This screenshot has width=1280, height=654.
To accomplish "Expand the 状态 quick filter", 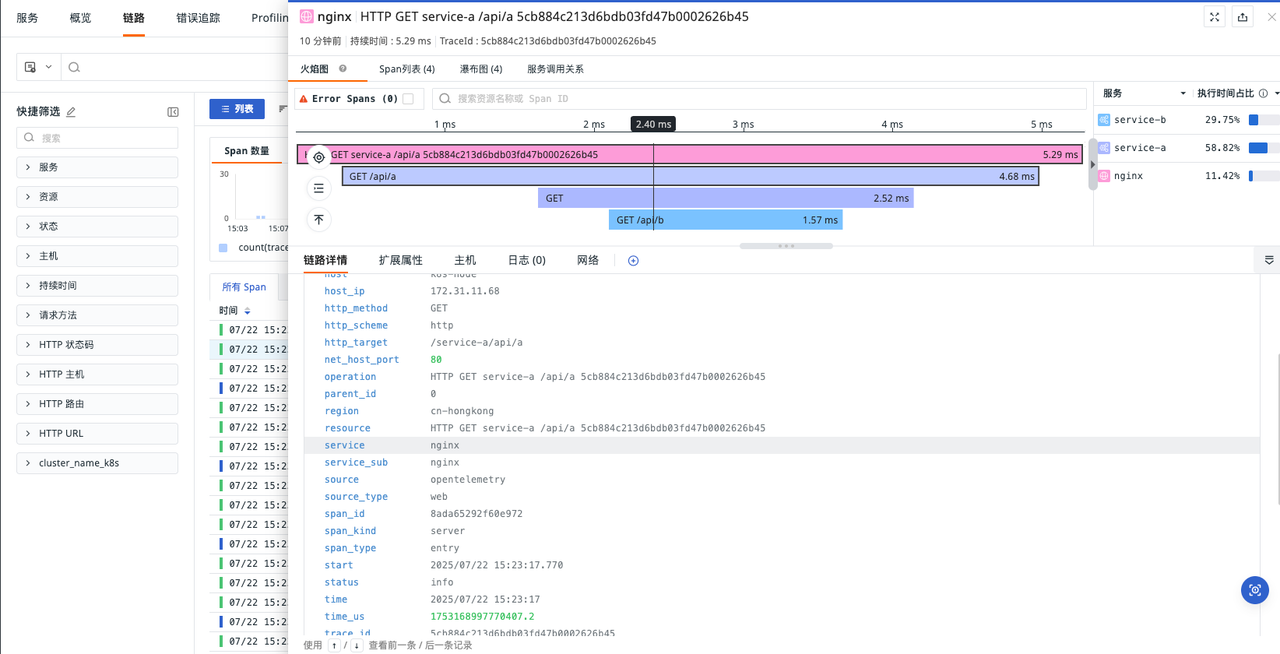I will [97, 226].
